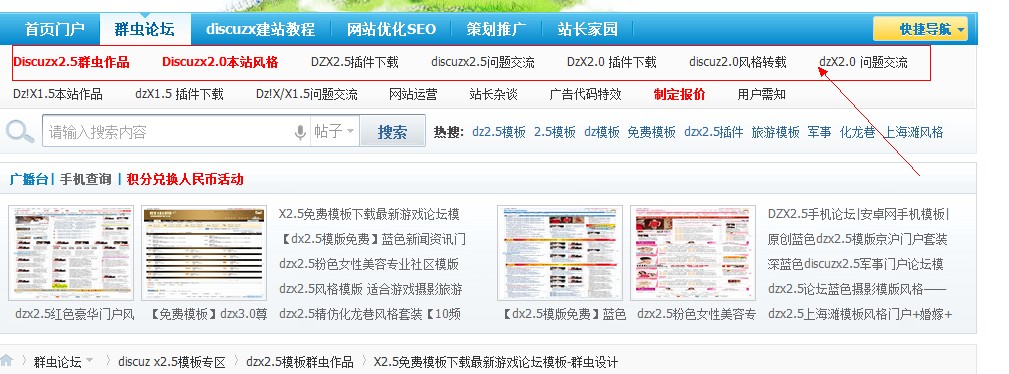
Task: Go to 首页门户 tab
Action: [x=55, y=29]
